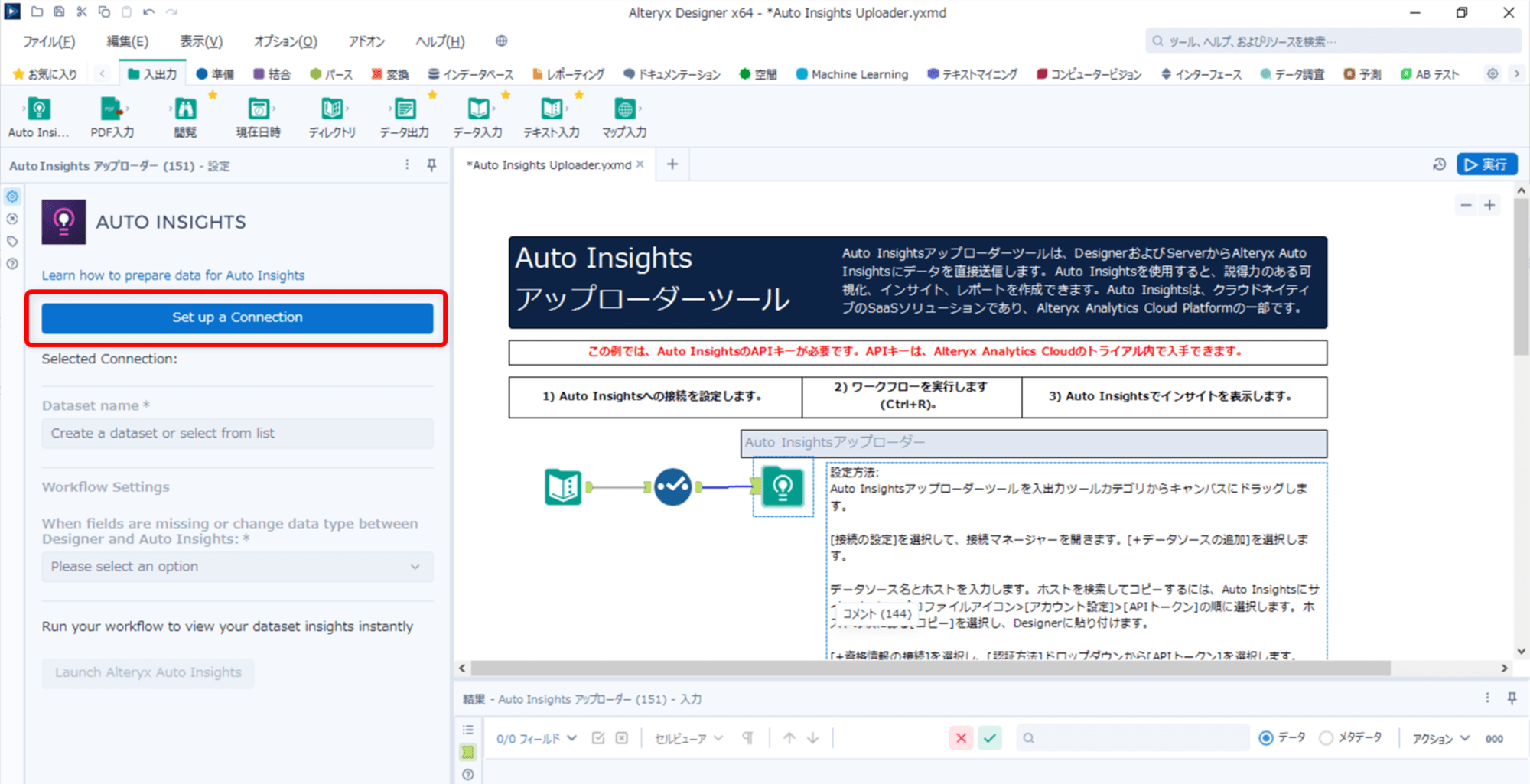Image resolution: width=1530 pixels, height=784 pixels.
Task: Select the データ入力 tool
Action: tap(478, 116)
